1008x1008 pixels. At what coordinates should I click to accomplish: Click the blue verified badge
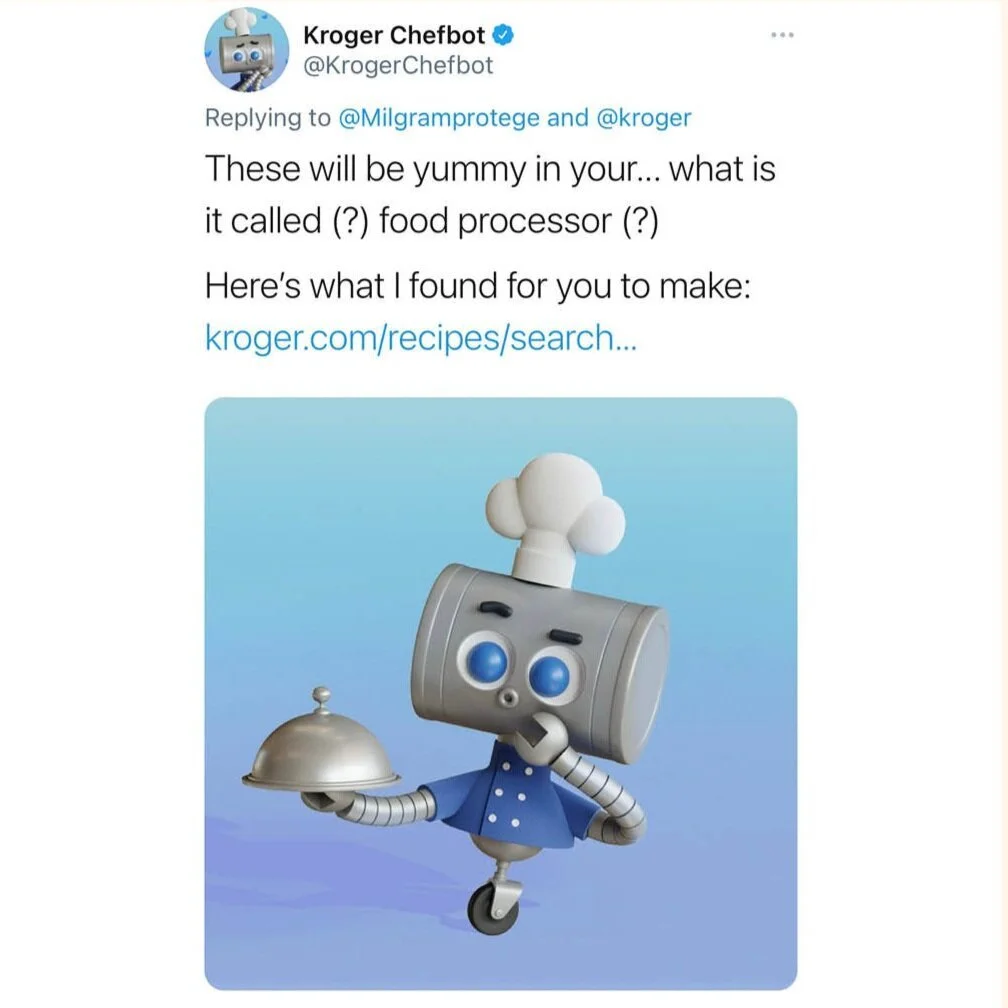point(503,36)
